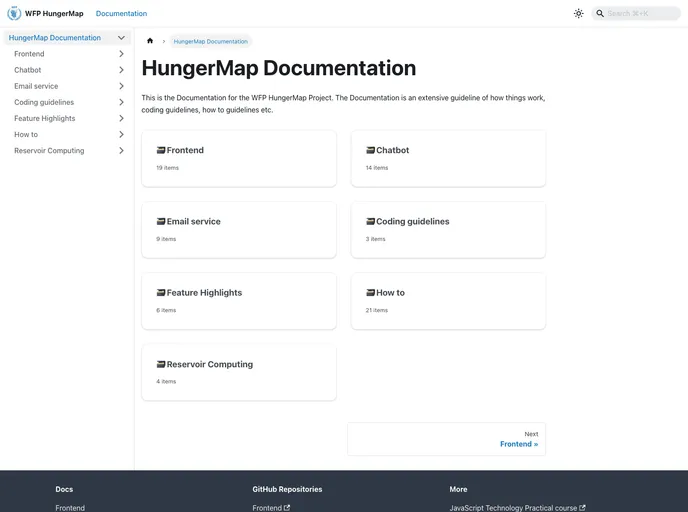The image size is (688, 512).
Task: Select Email service in the sidebar
Action: pyautogui.click(x=36, y=86)
